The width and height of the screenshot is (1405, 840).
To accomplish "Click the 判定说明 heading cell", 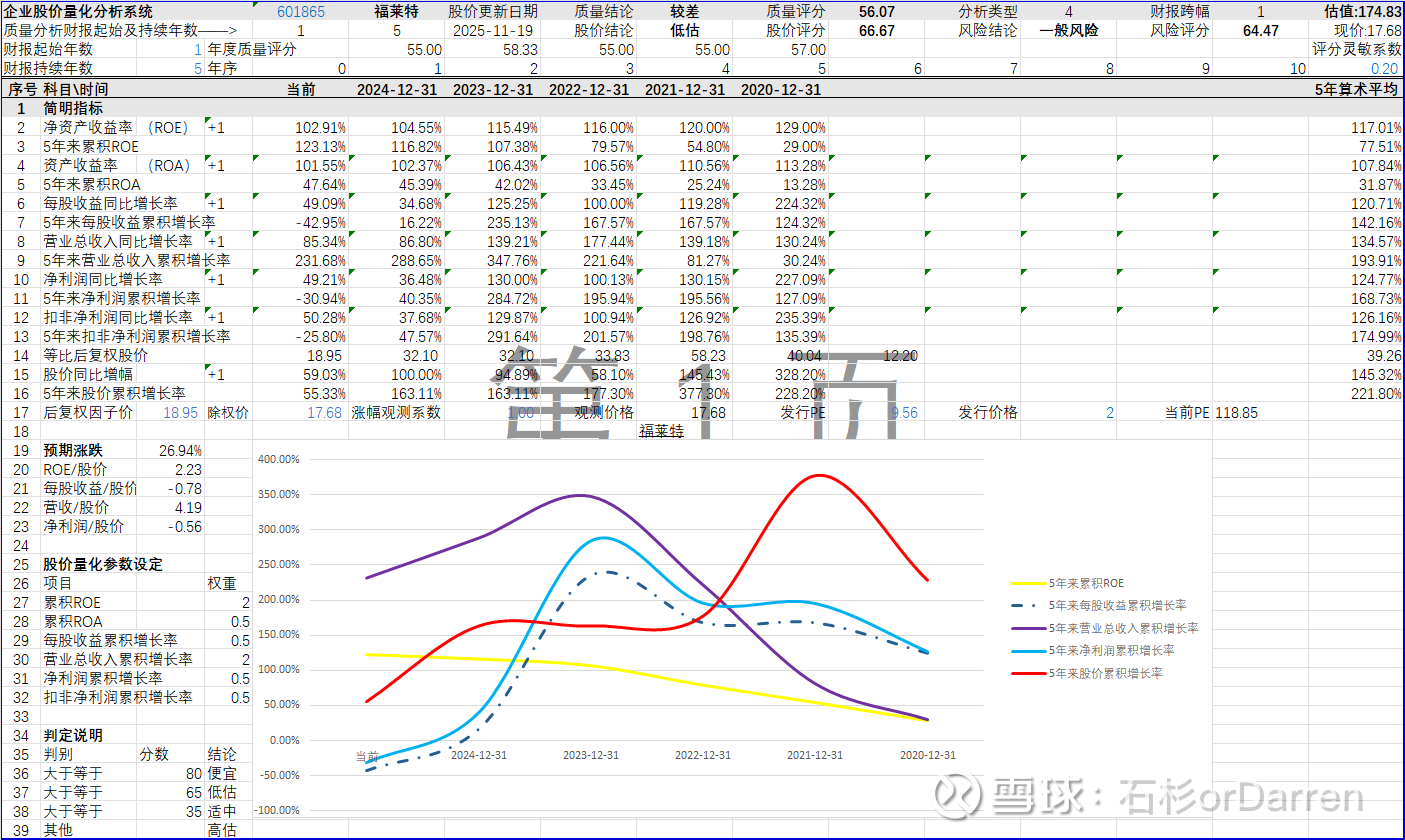I will click(73, 735).
